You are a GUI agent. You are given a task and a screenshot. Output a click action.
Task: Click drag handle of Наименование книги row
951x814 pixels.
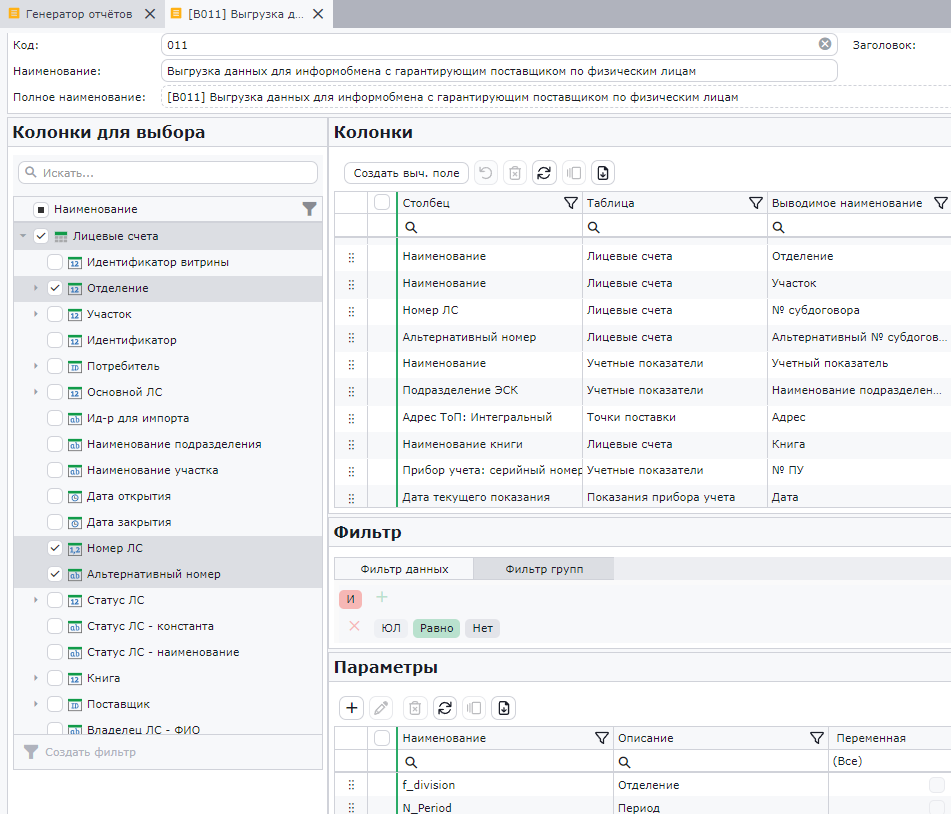pos(351,445)
